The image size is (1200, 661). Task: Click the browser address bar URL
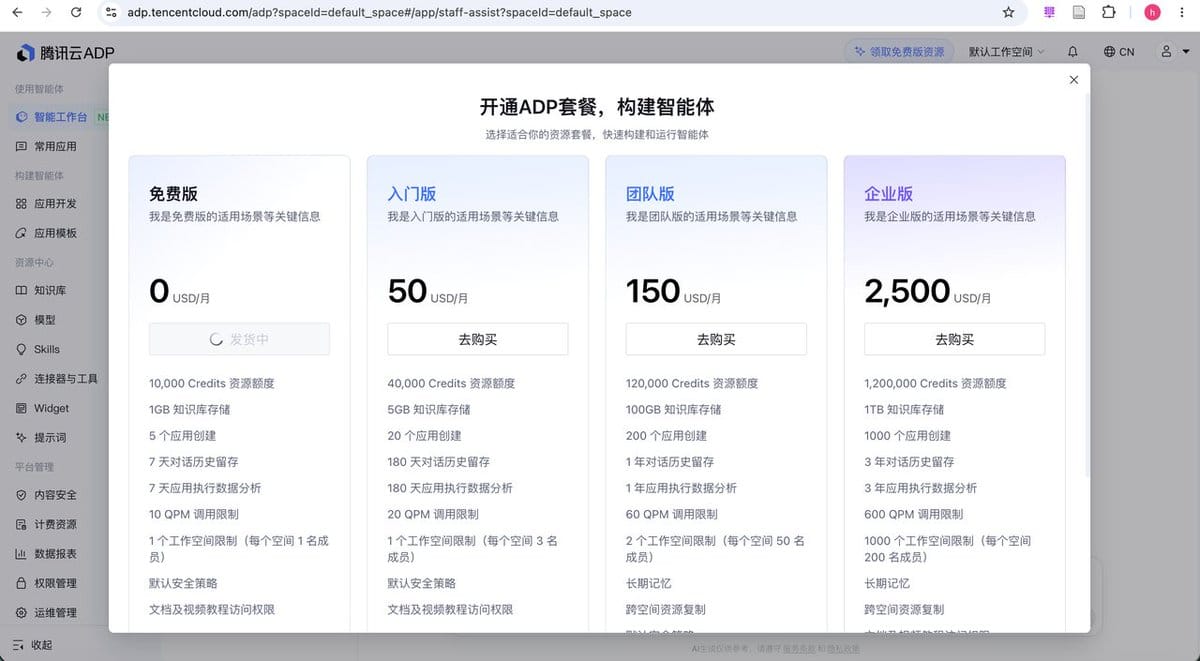pos(379,13)
